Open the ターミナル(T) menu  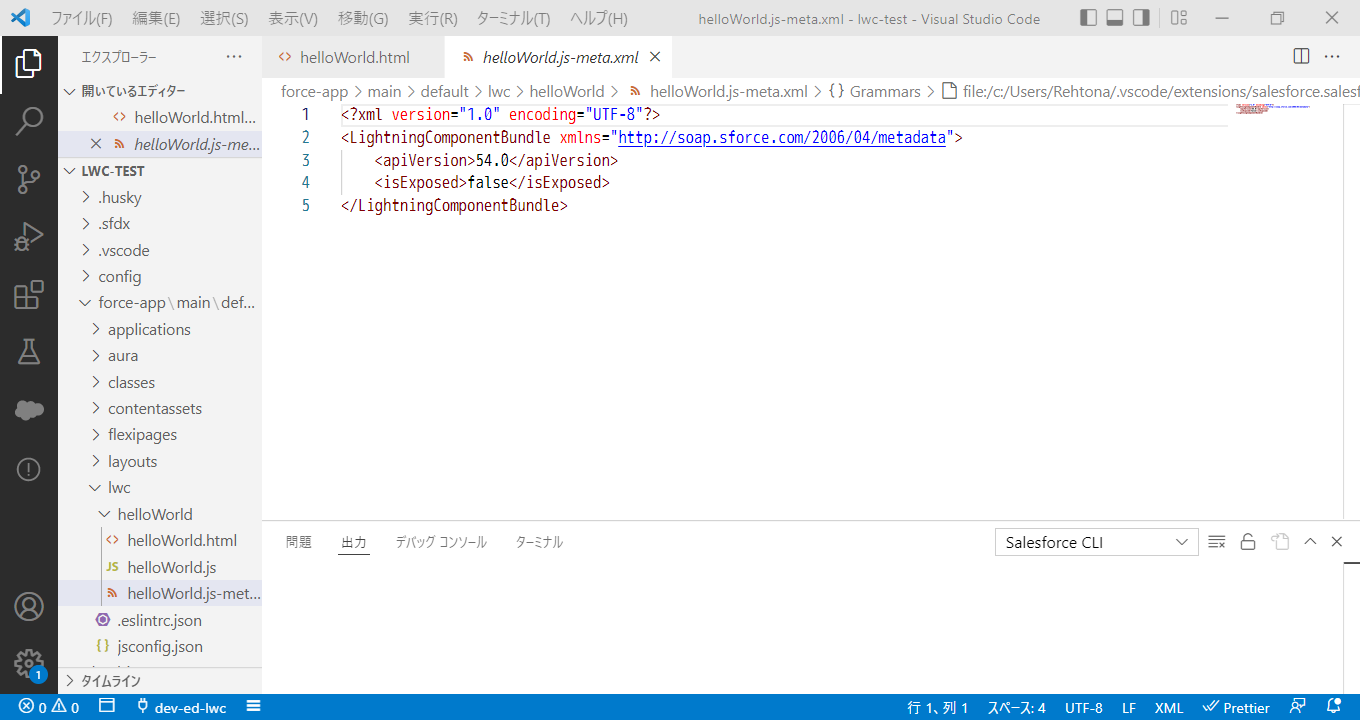click(x=513, y=19)
